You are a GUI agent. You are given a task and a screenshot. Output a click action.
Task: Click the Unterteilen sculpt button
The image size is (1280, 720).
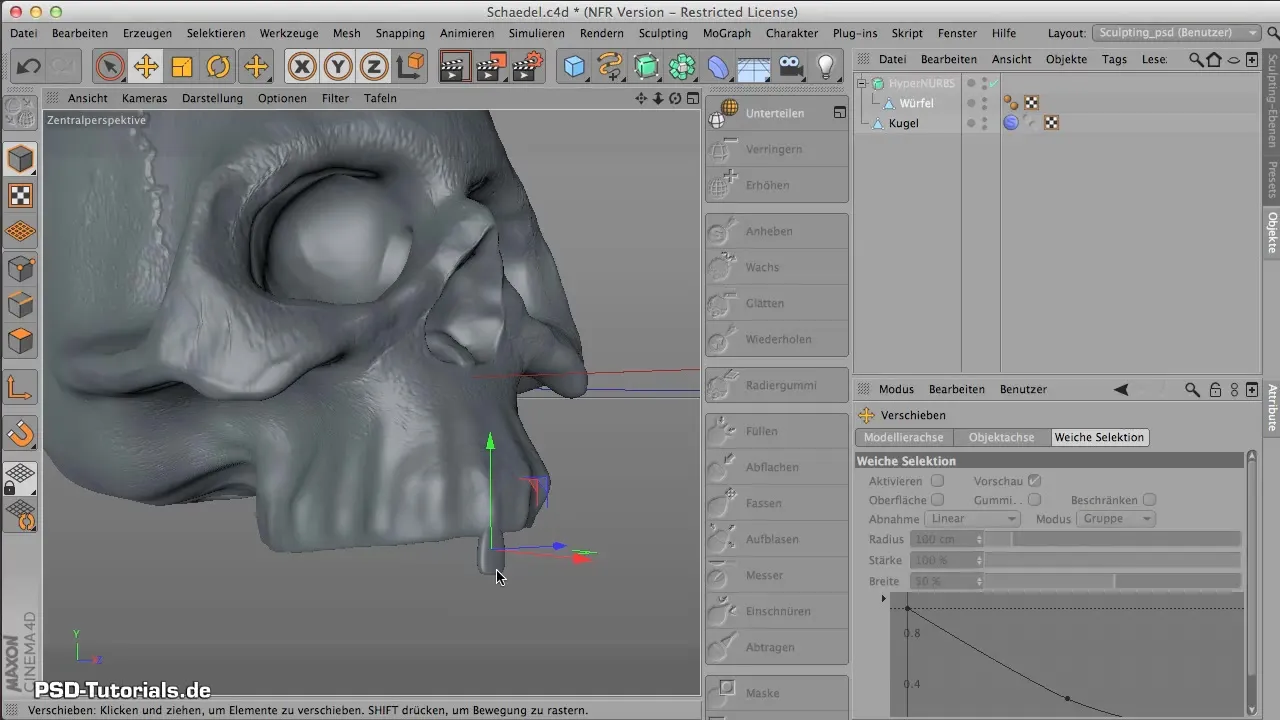776,113
